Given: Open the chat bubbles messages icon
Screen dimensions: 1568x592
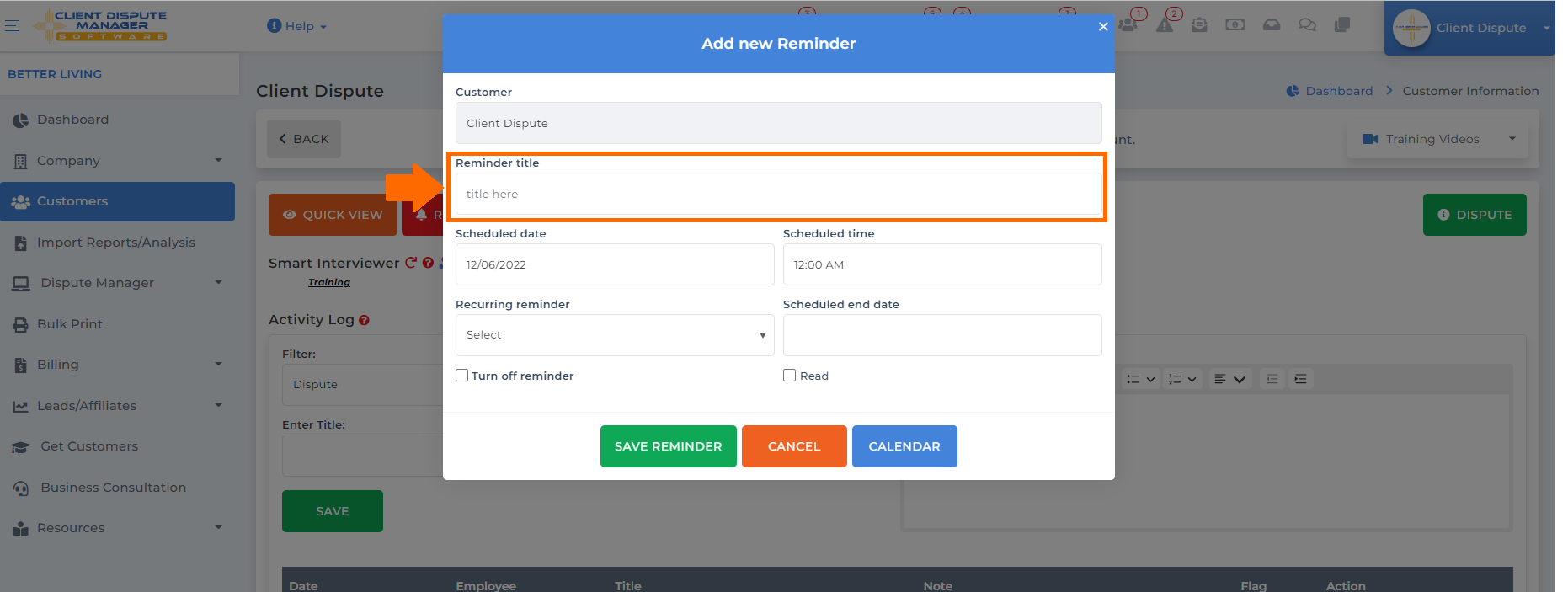Looking at the screenshot, I should [x=1307, y=25].
